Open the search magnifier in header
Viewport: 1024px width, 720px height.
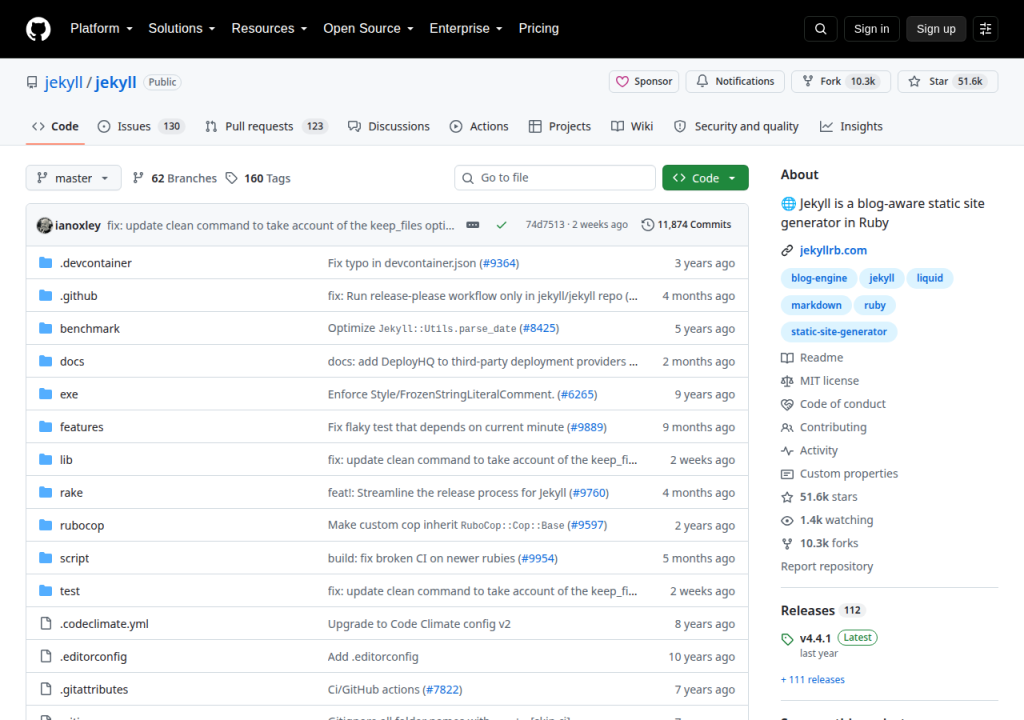tap(821, 29)
